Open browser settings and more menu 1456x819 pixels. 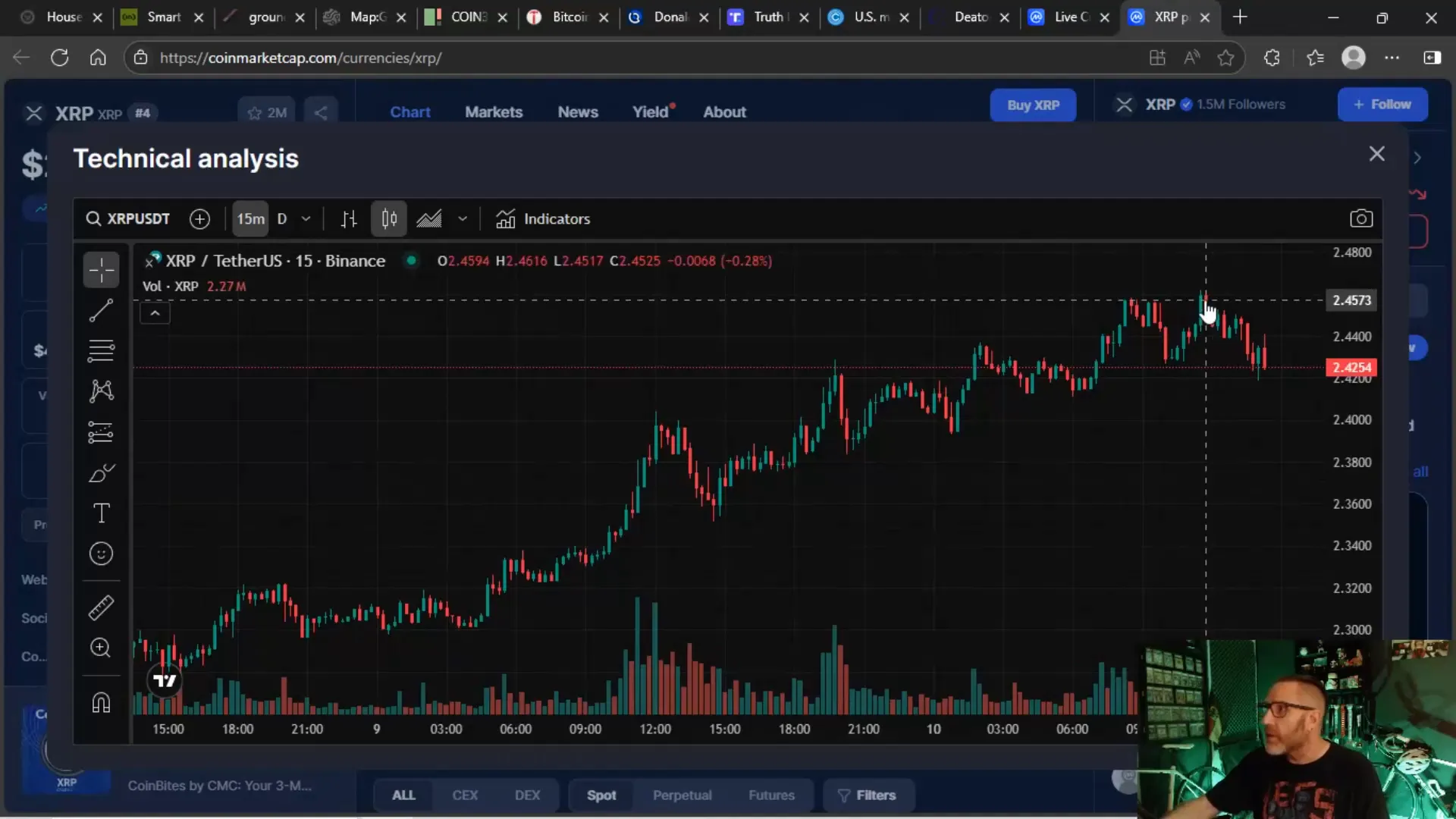tap(1392, 58)
